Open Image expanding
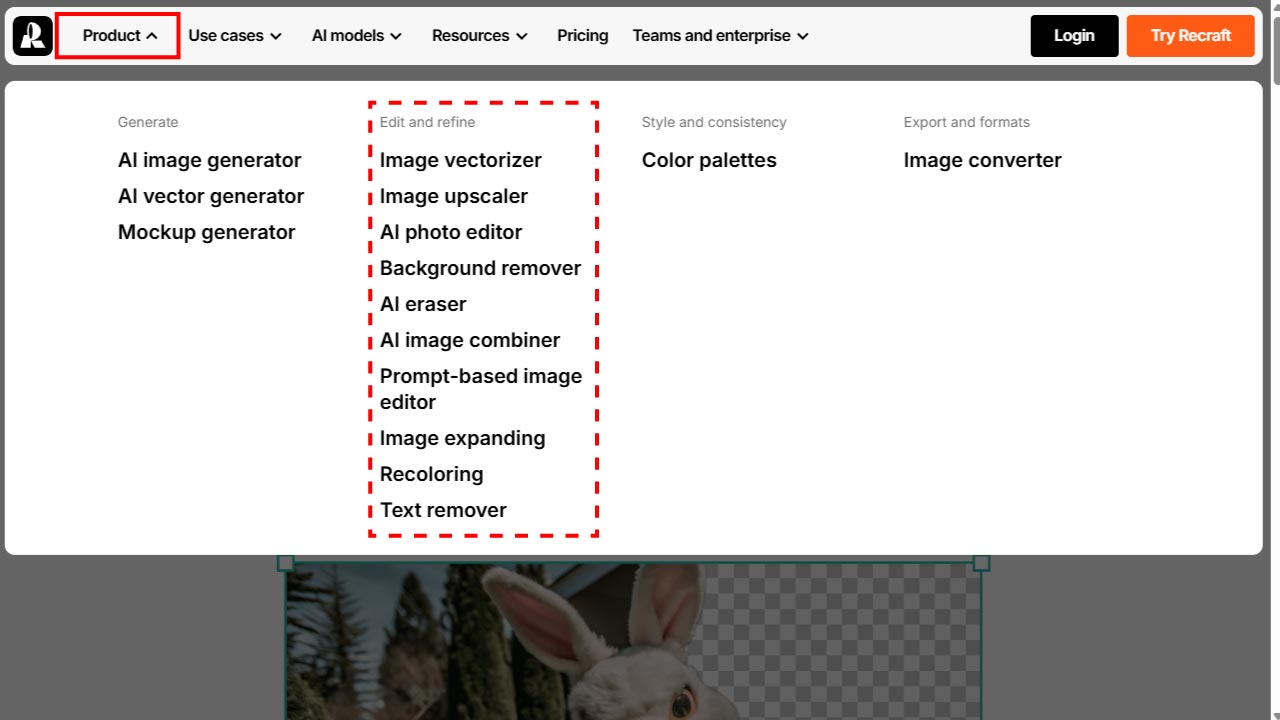The width and height of the screenshot is (1280, 720). (462, 438)
